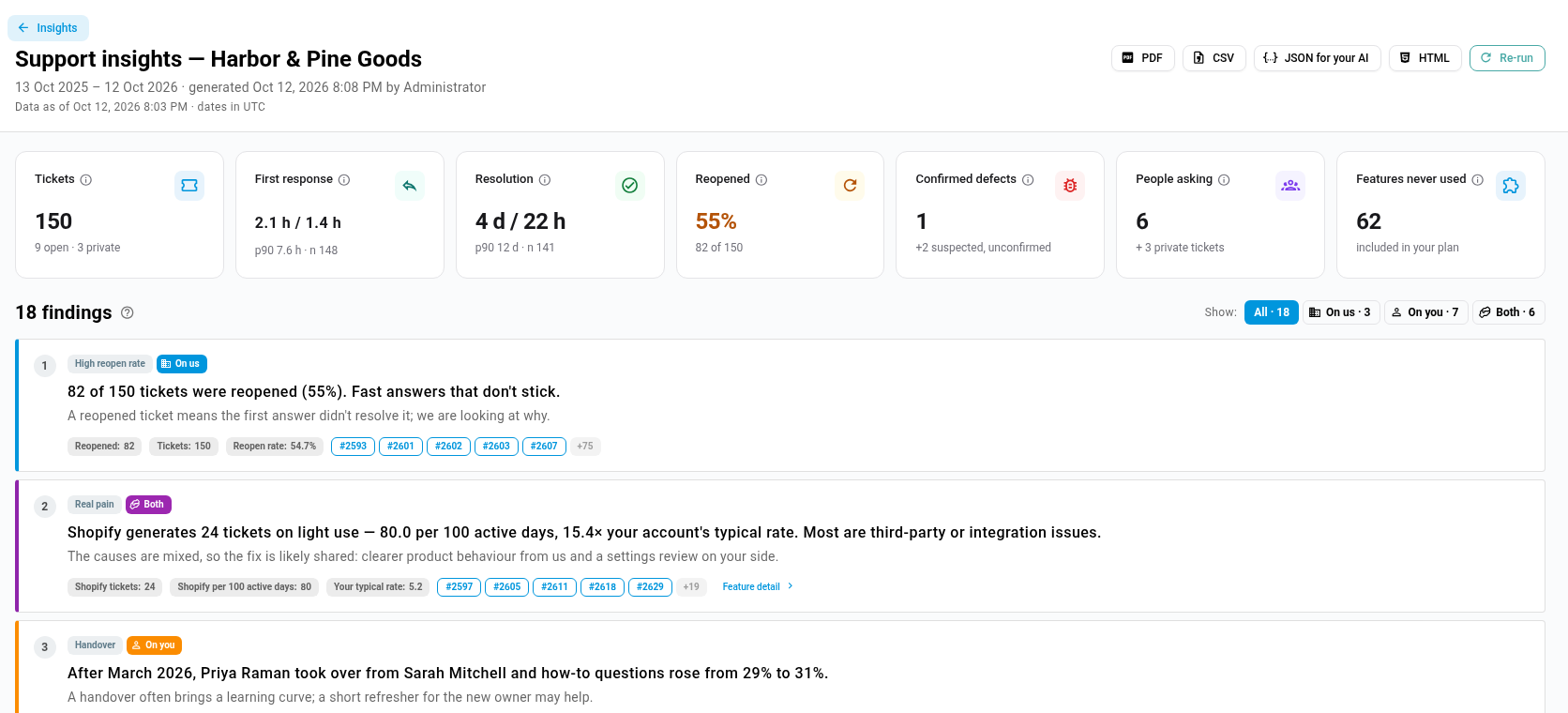Open the help icon next to 18 findings
Screen dimensions: 1568x713
pos(128,313)
